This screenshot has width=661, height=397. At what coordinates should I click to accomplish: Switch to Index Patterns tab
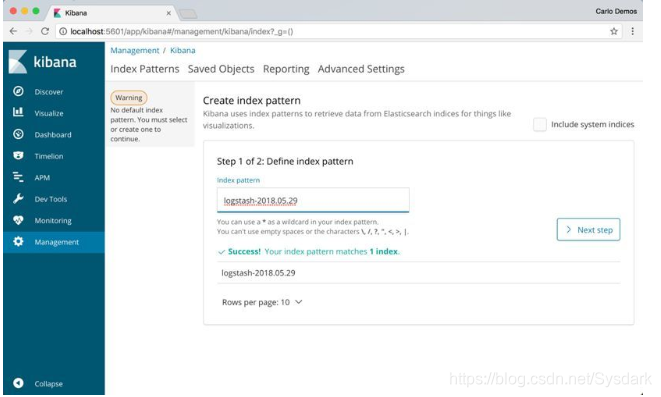[x=145, y=69]
